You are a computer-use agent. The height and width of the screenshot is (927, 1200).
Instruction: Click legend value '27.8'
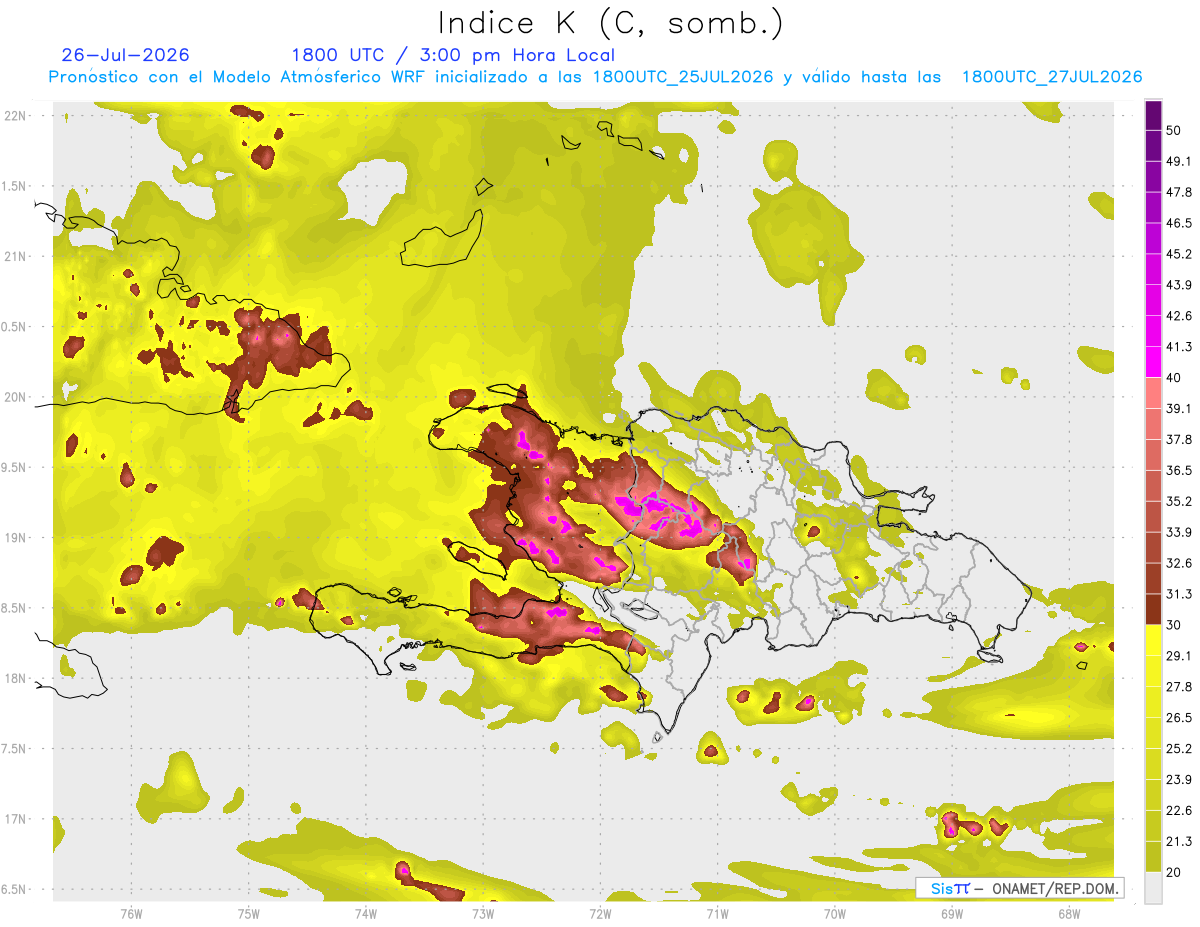(1178, 687)
